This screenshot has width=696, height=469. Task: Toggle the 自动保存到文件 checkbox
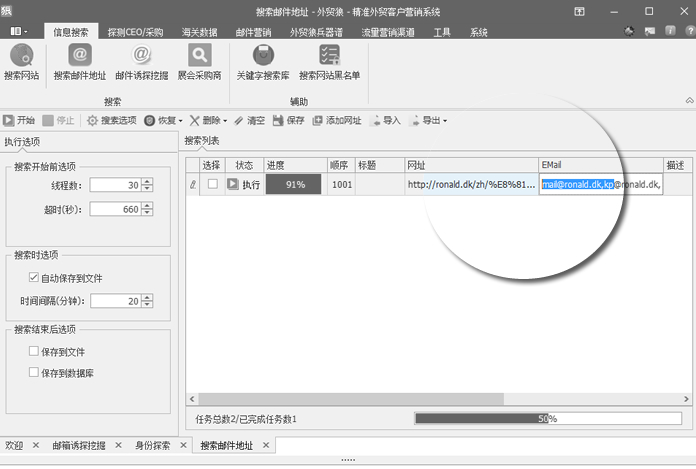[x=35, y=278]
